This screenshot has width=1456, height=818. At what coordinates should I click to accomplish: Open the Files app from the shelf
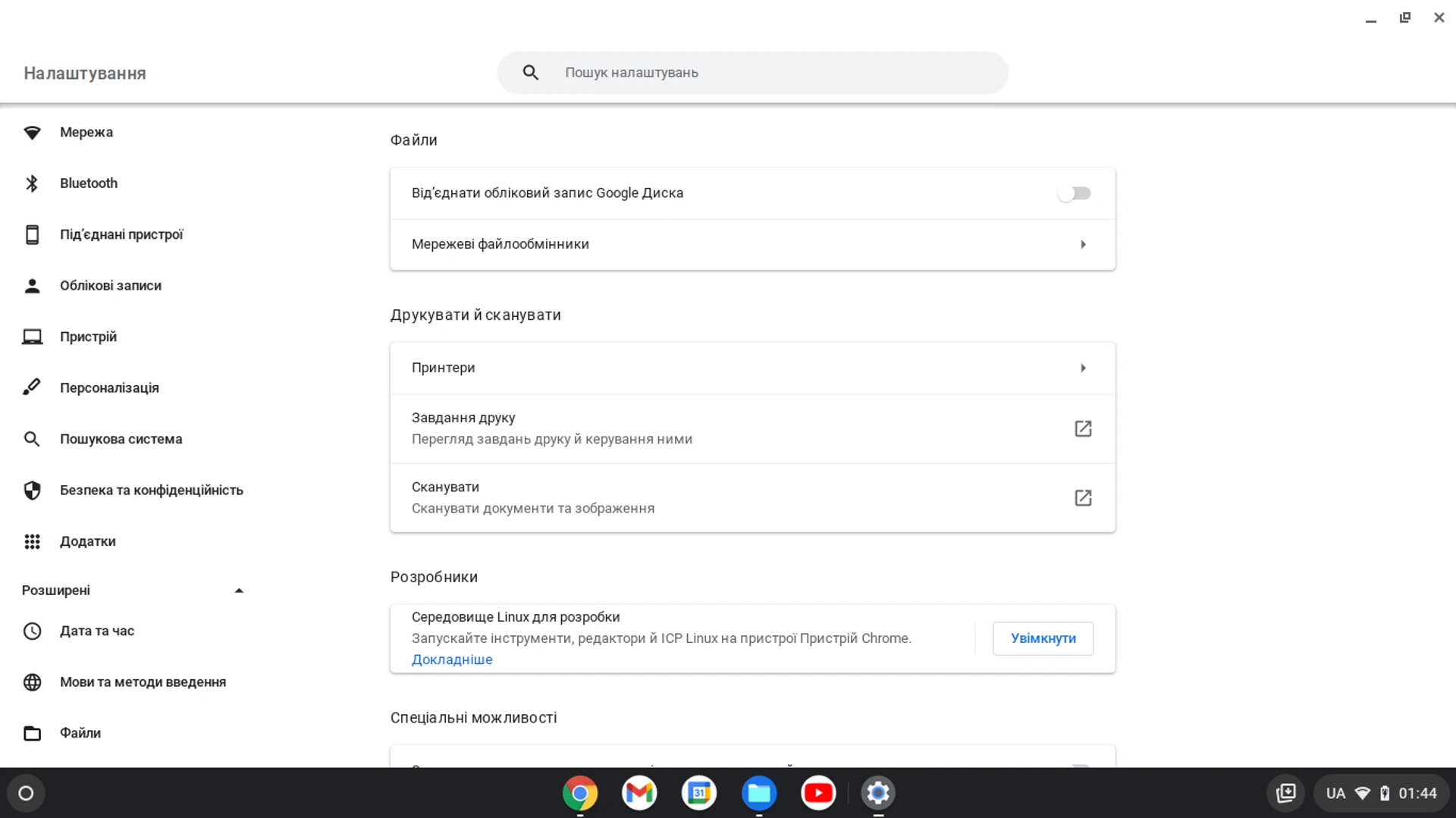point(759,793)
